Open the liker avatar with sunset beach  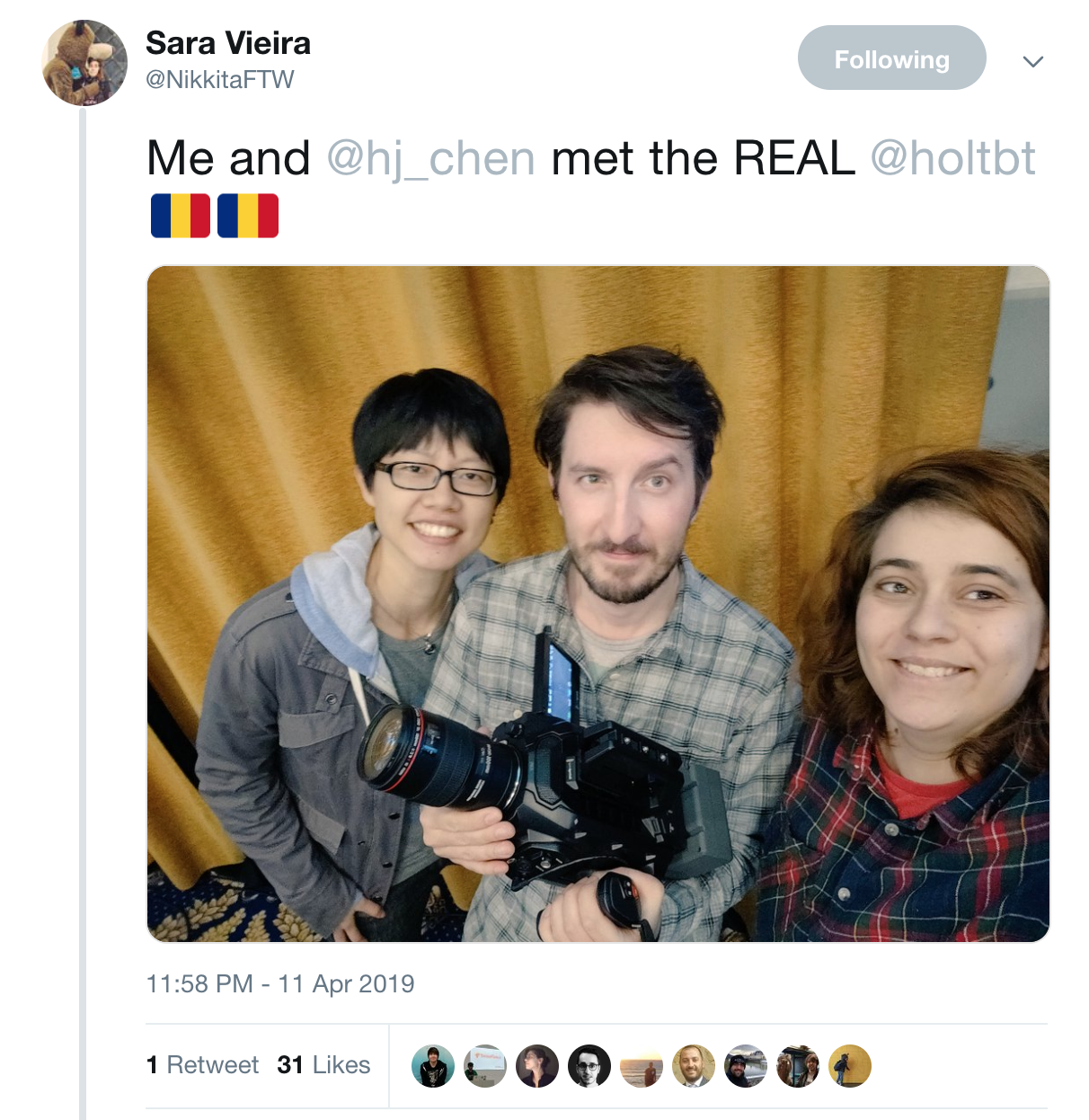642,1066
